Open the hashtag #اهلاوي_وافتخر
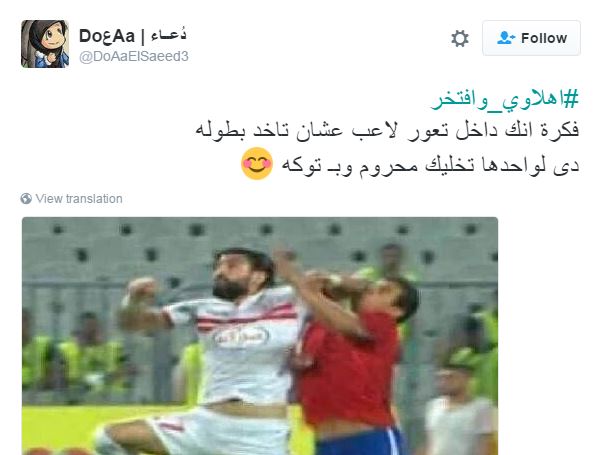This screenshot has height=455, width=608. coord(504,99)
